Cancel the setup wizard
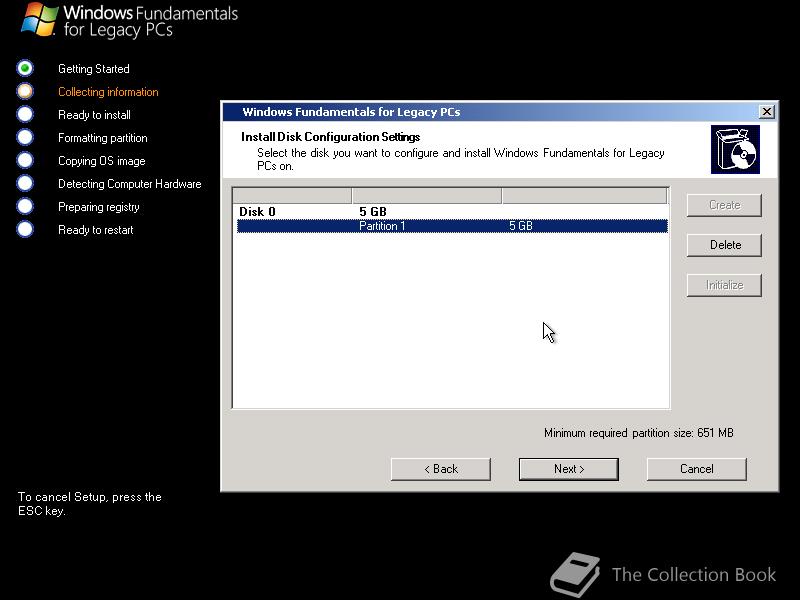 [696, 469]
